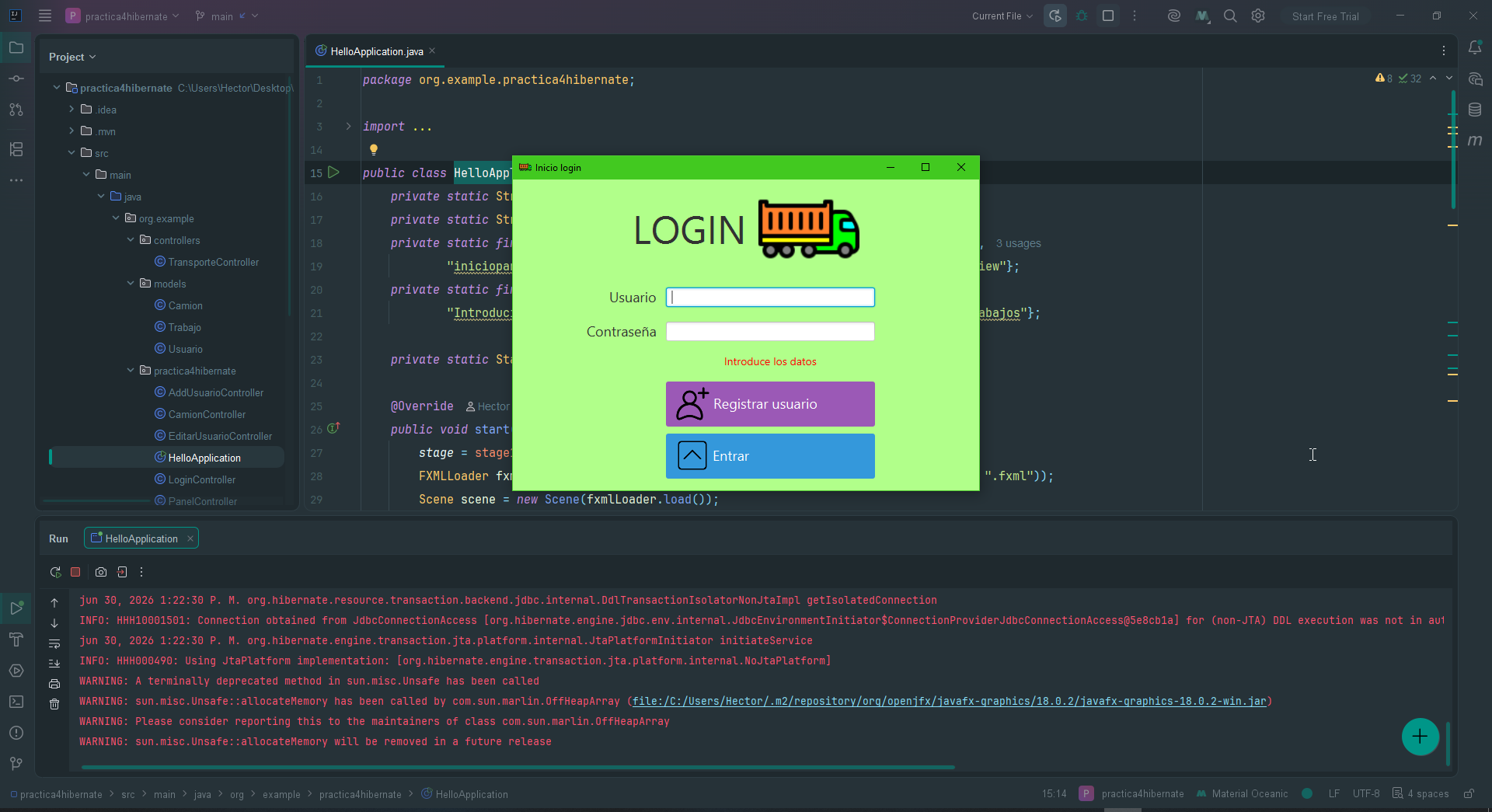Close the HelloApplication.java editor tab

tap(432, 51)
